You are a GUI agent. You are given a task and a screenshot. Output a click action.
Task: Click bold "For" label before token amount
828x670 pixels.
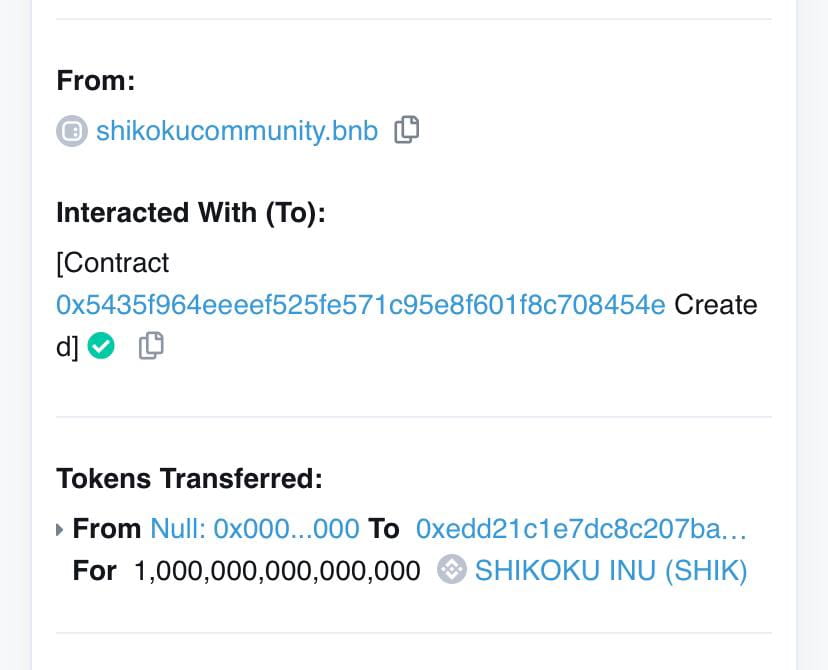tap(95, 571)
